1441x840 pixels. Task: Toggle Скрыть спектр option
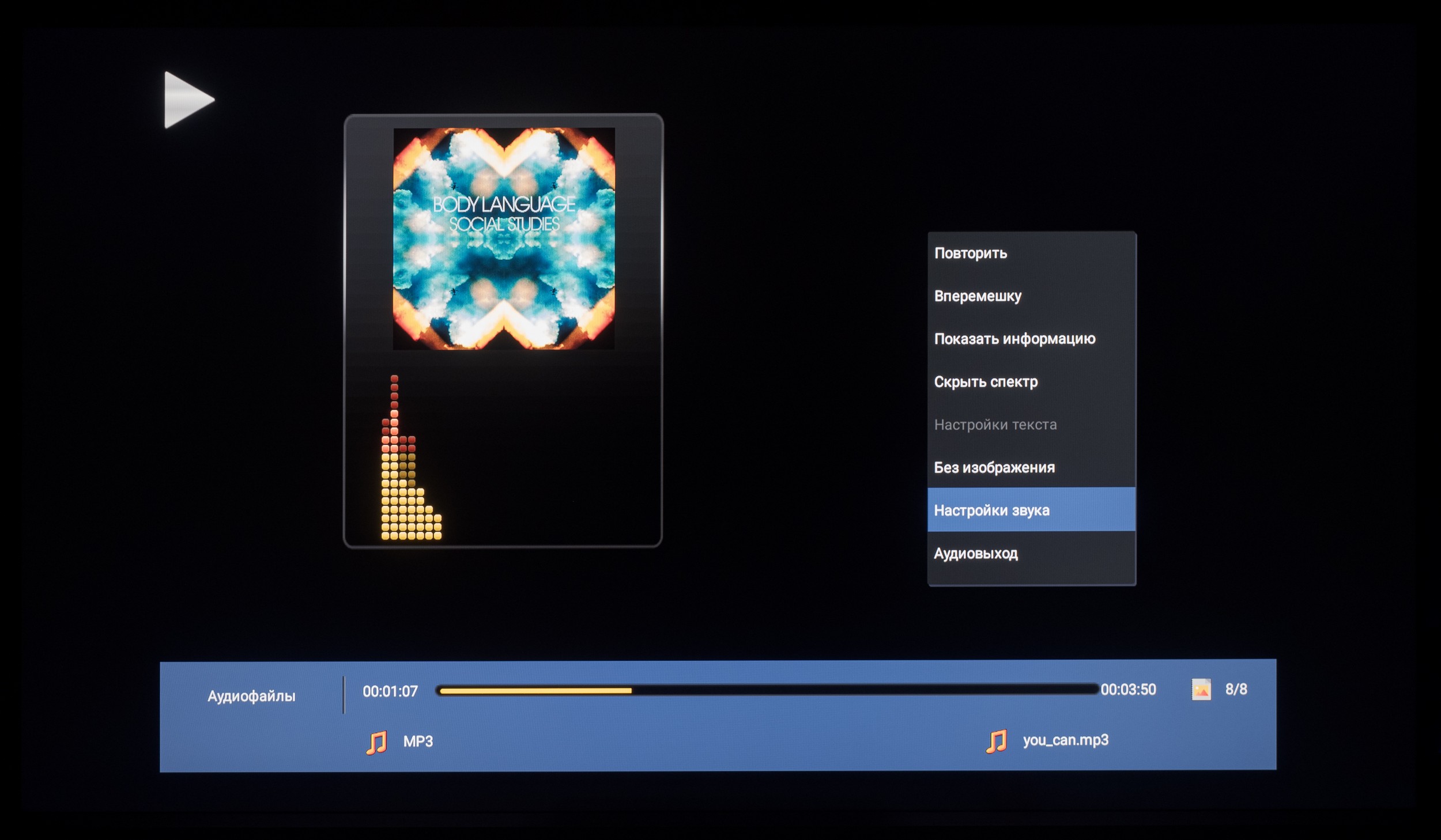click(986, 382)
